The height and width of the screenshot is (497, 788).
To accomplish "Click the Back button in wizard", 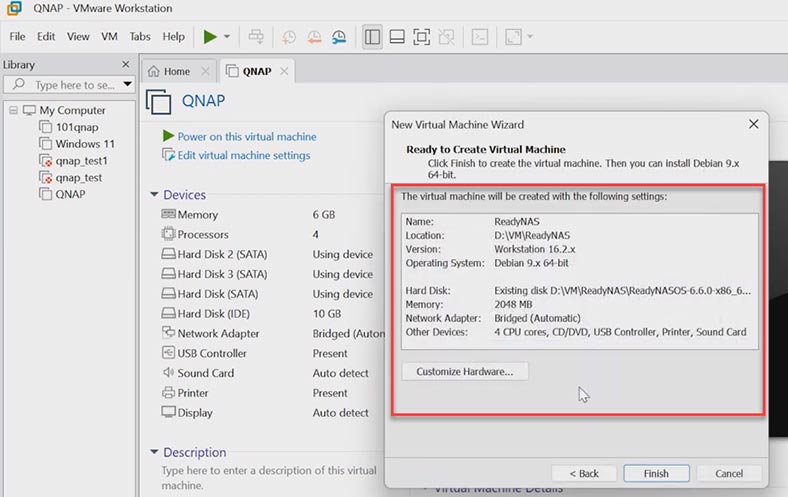I will click(584, 473).
